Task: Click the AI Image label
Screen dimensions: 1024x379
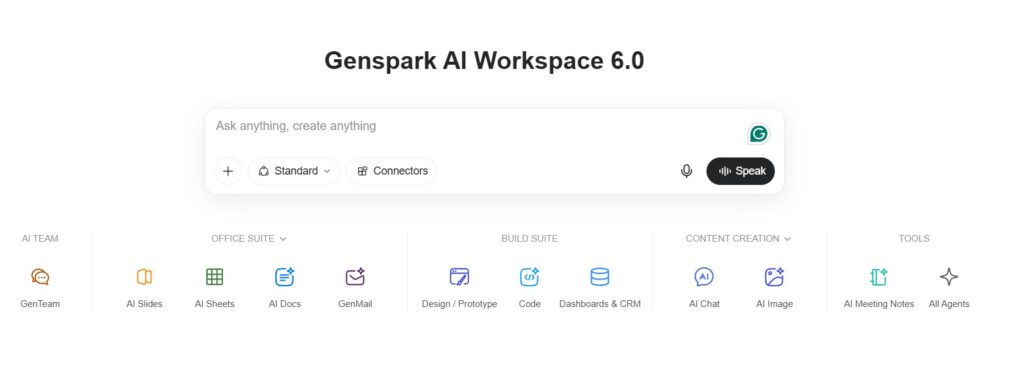Action: click(775, 304)
